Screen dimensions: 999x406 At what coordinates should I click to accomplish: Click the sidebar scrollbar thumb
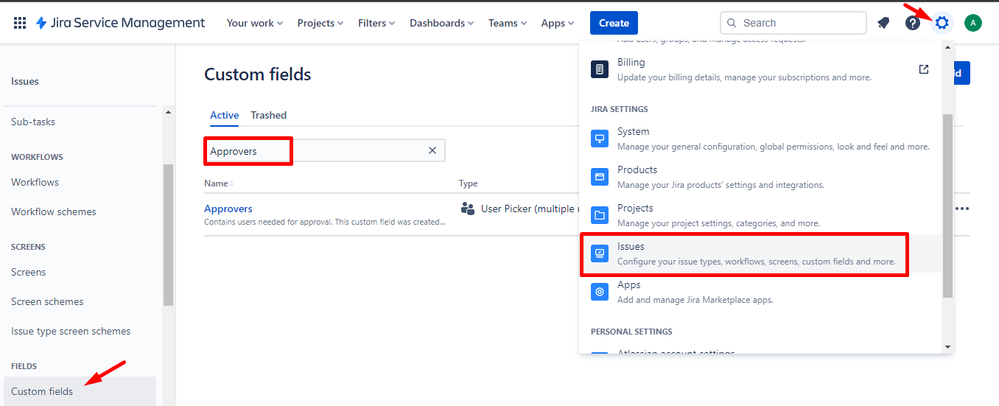pos(168,235)
